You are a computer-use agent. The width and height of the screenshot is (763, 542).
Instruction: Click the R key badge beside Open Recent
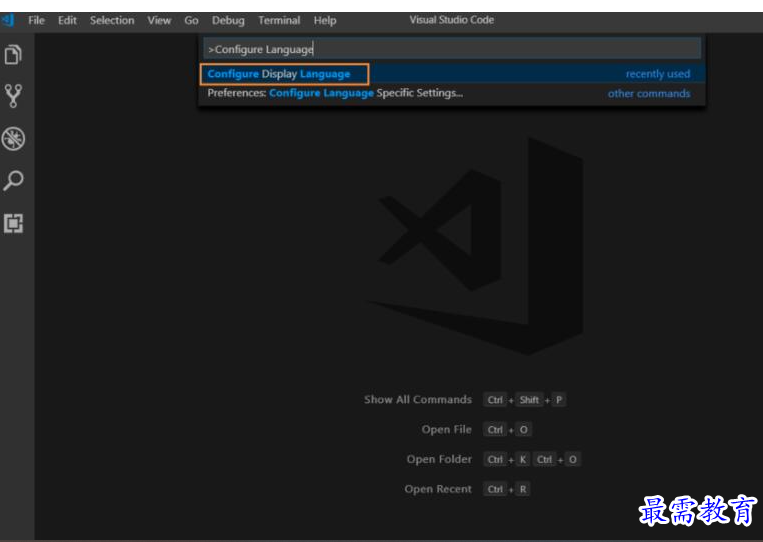point(523,489)
